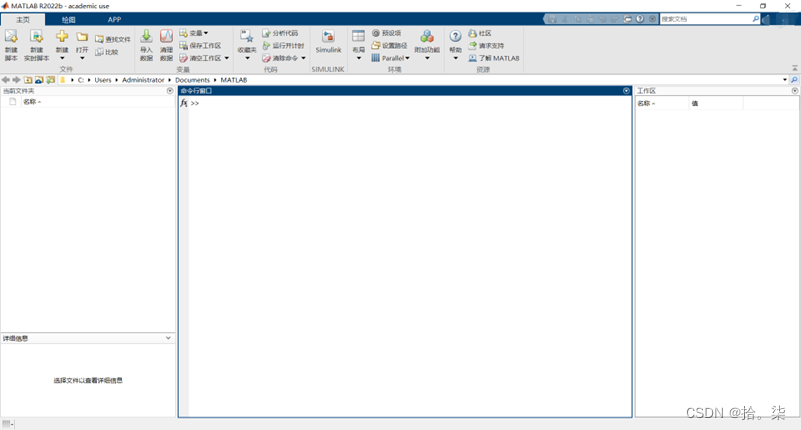Click the 清除命令 (Clear Commands) button
Viewport: 801px width, 430px height.
pos(280,58)
